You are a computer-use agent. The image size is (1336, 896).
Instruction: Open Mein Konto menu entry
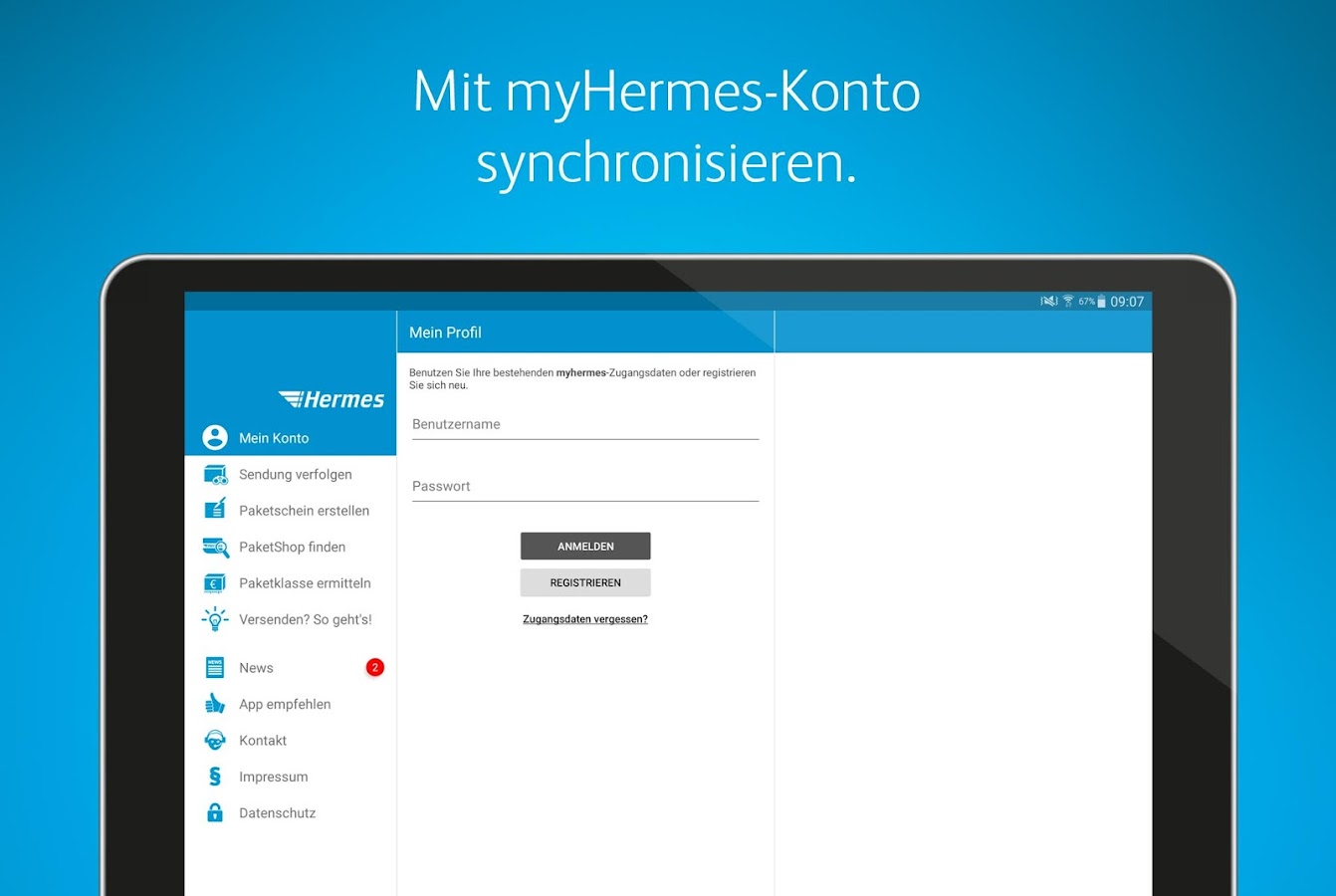[x=291, y=437]
